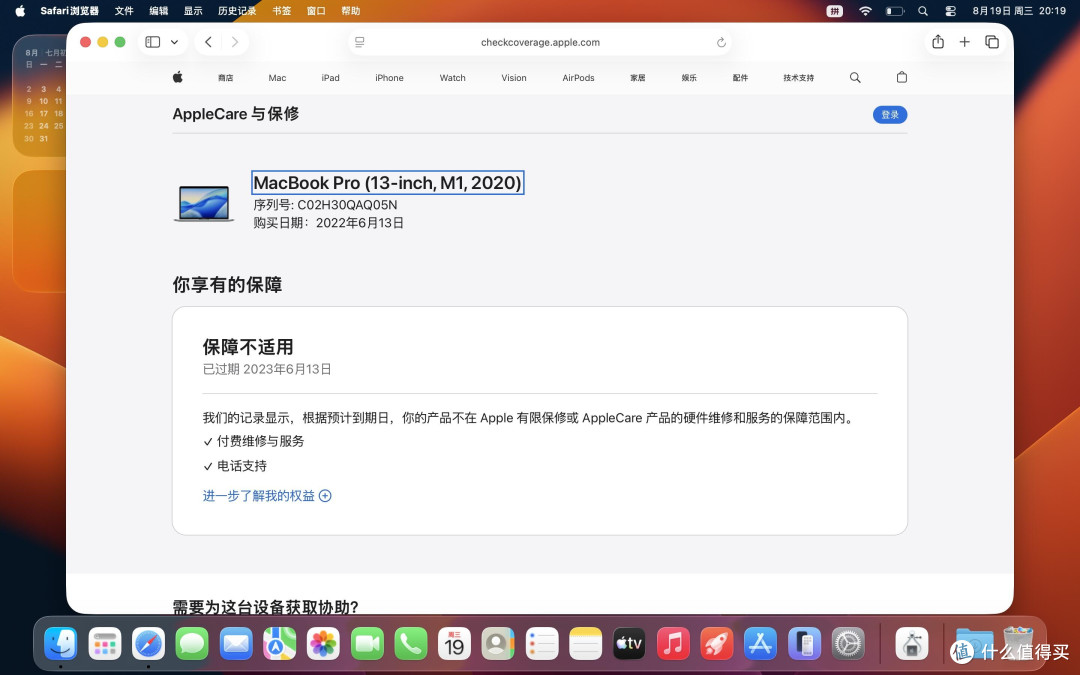This screenshot has height=675, width=1080.
Task: Open Spotlight search in menu bar
Action: 923,10
